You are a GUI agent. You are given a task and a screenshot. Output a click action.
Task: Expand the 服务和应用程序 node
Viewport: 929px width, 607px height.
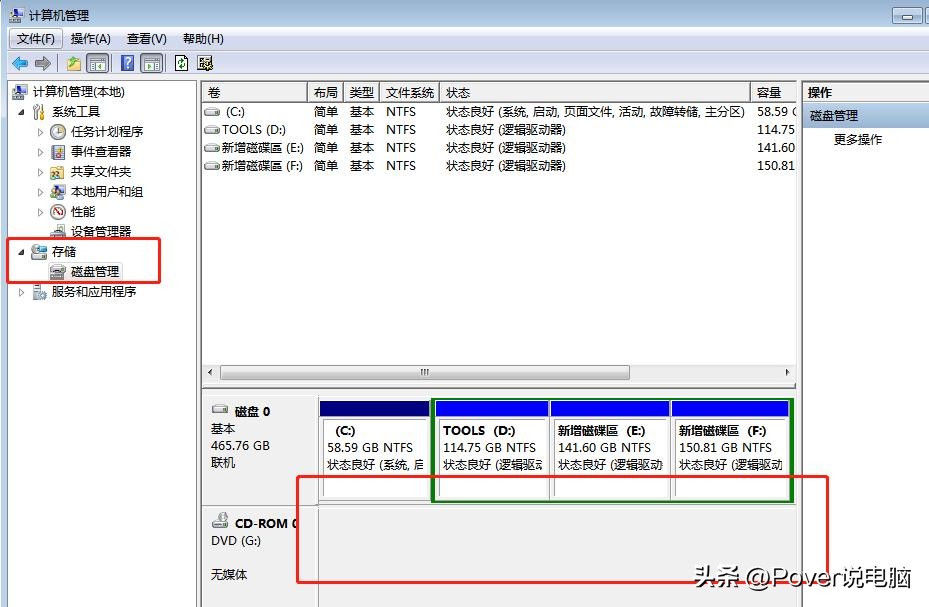click(20, 291)
